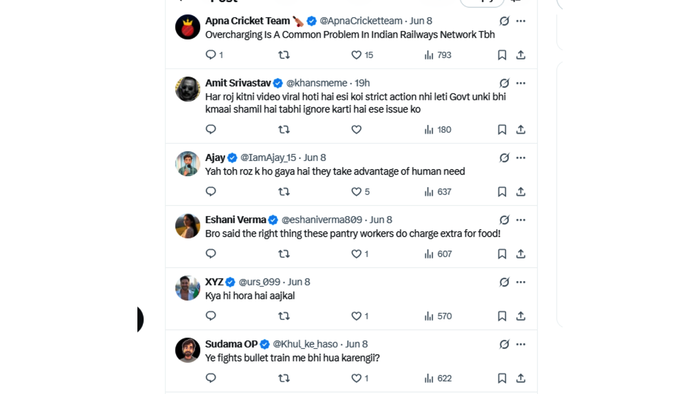
Task: View analytics for Sudama OP's reply
Action: pyautogui.click(x=438, y=378)
